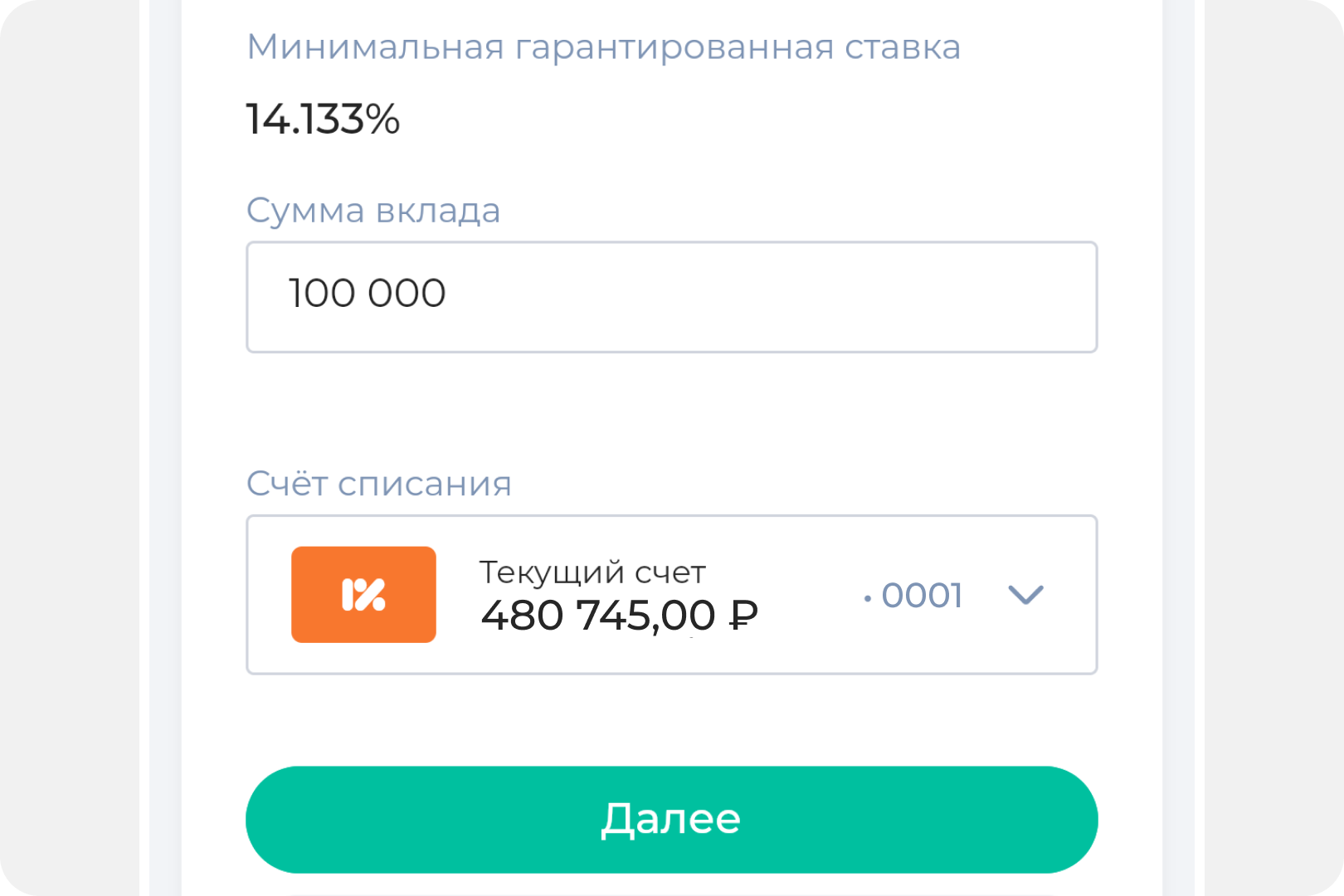Open the Счёт списания account selector
Screen dimensions: 1344x896
click(x=672, y=595)
